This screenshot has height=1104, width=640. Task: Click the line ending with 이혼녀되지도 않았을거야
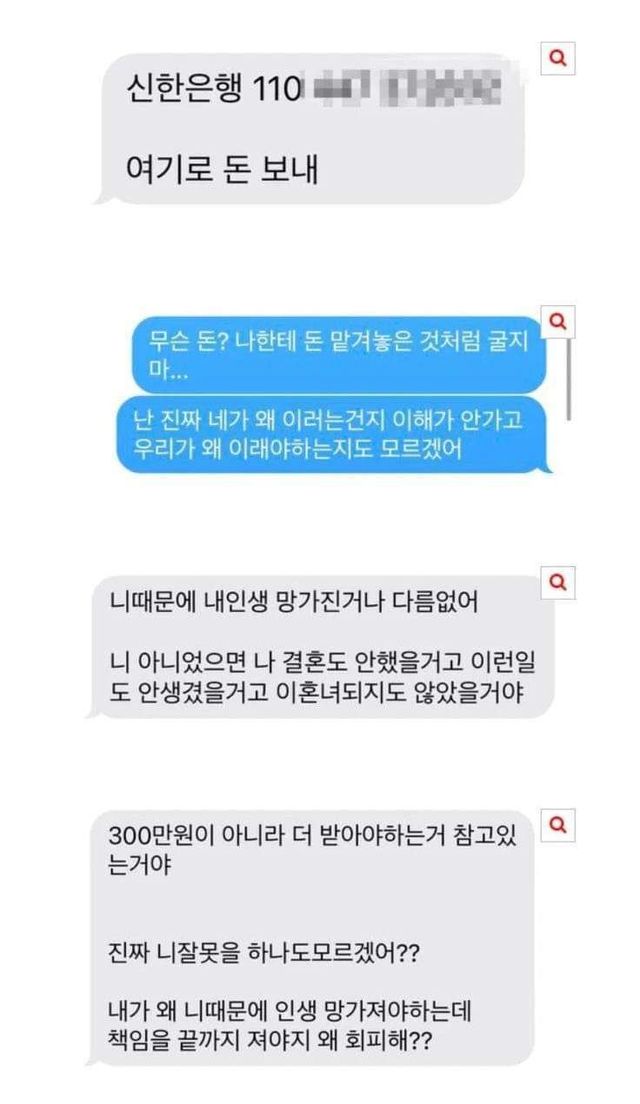coord(317,693)
